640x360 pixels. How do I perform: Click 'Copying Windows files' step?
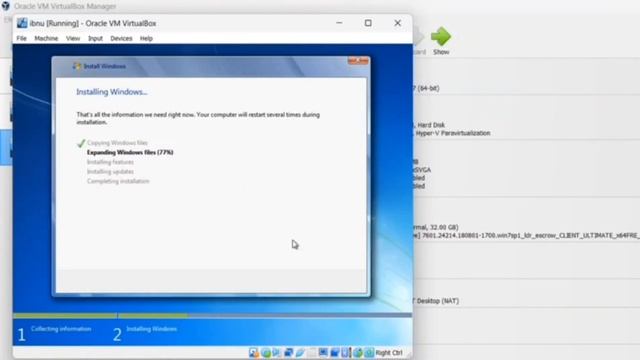coord(117,143)
